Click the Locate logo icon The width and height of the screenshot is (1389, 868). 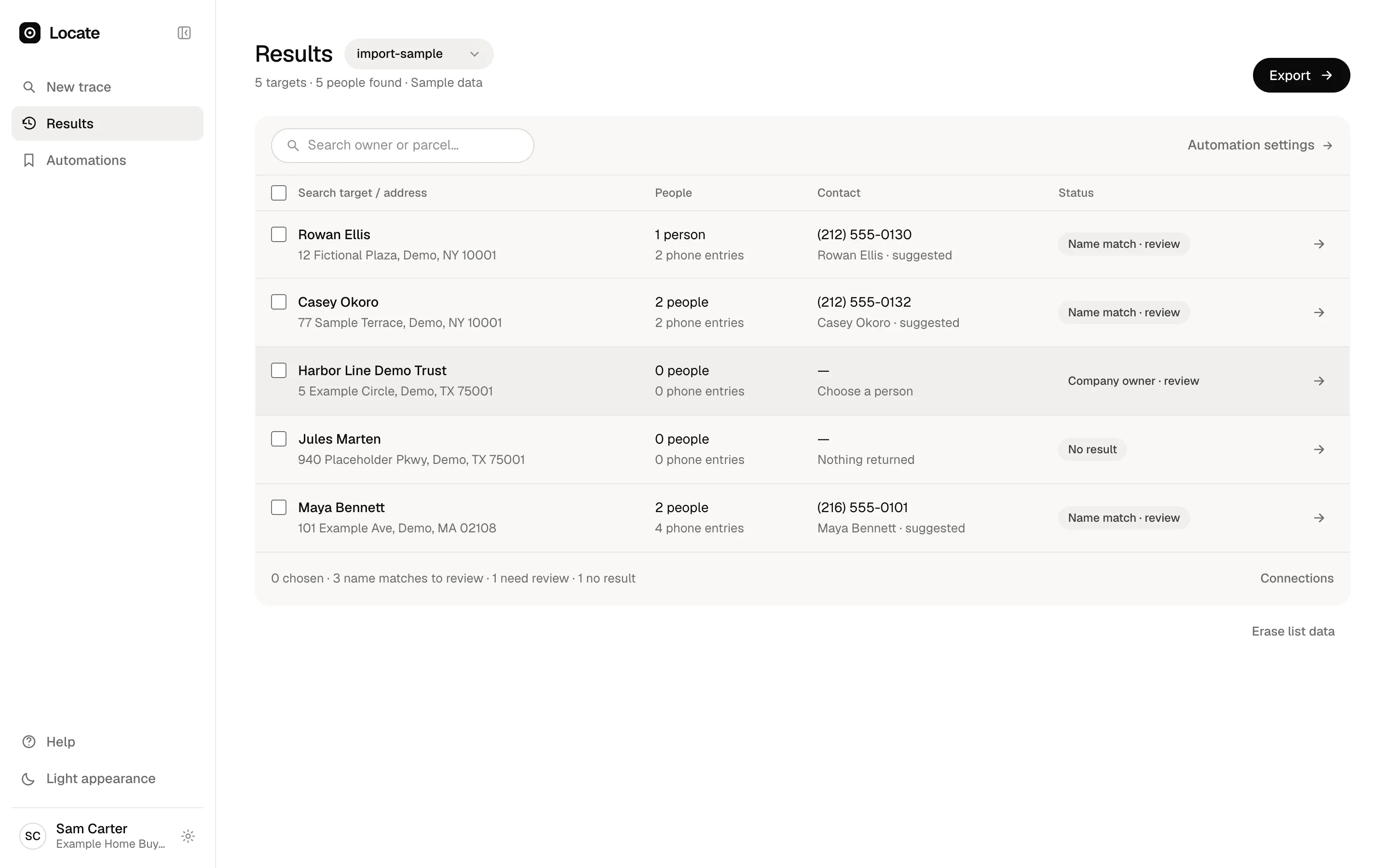click(30, 33)
